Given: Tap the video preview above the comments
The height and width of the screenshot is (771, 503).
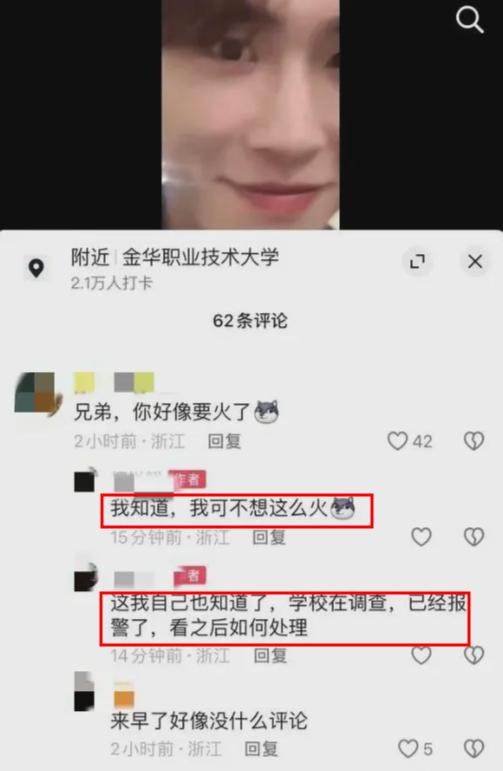Looking at the screenshot, I should 250,115.
